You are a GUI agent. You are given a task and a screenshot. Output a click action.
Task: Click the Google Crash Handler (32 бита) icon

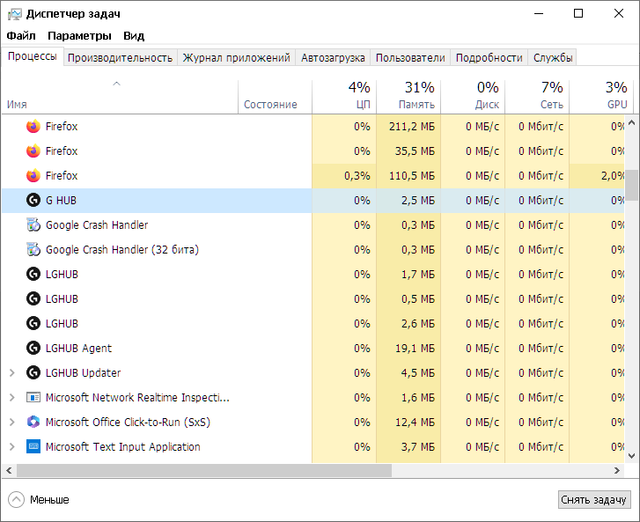[33, 250]
